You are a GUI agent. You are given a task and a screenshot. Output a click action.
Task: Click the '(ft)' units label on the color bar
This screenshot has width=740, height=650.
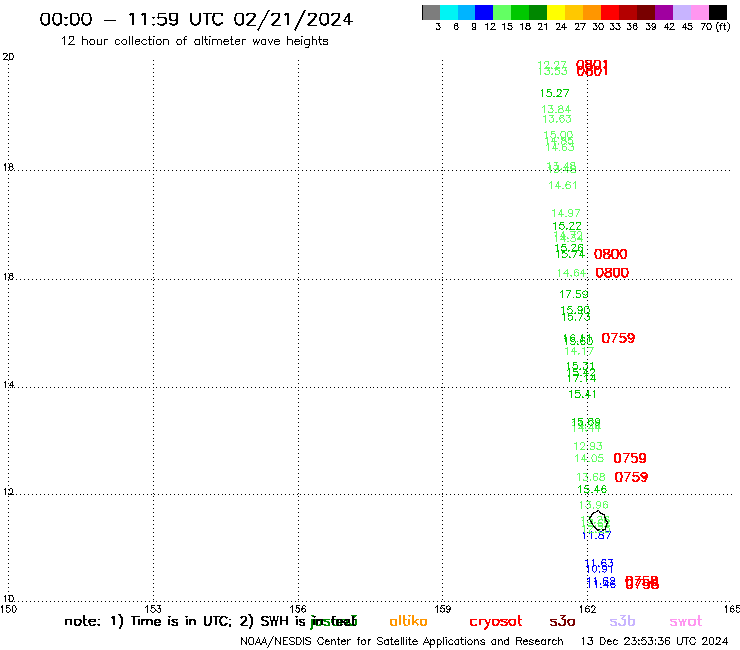pos(723,26)
